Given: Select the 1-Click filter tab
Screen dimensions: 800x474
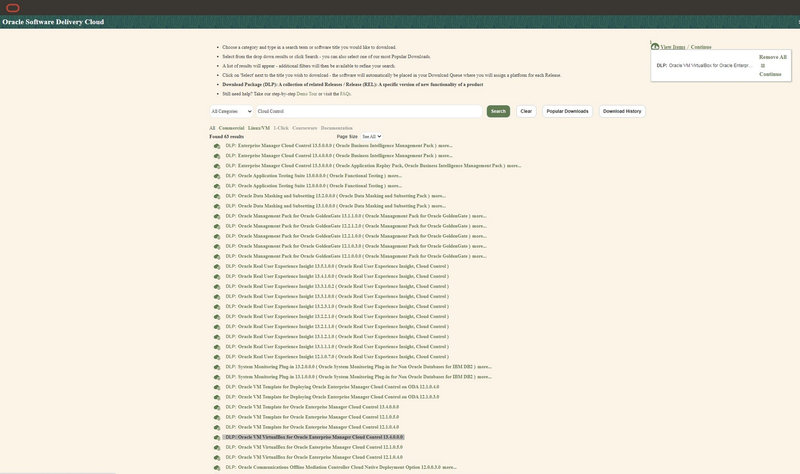Looking at the screenshot, I should (281, 128).
